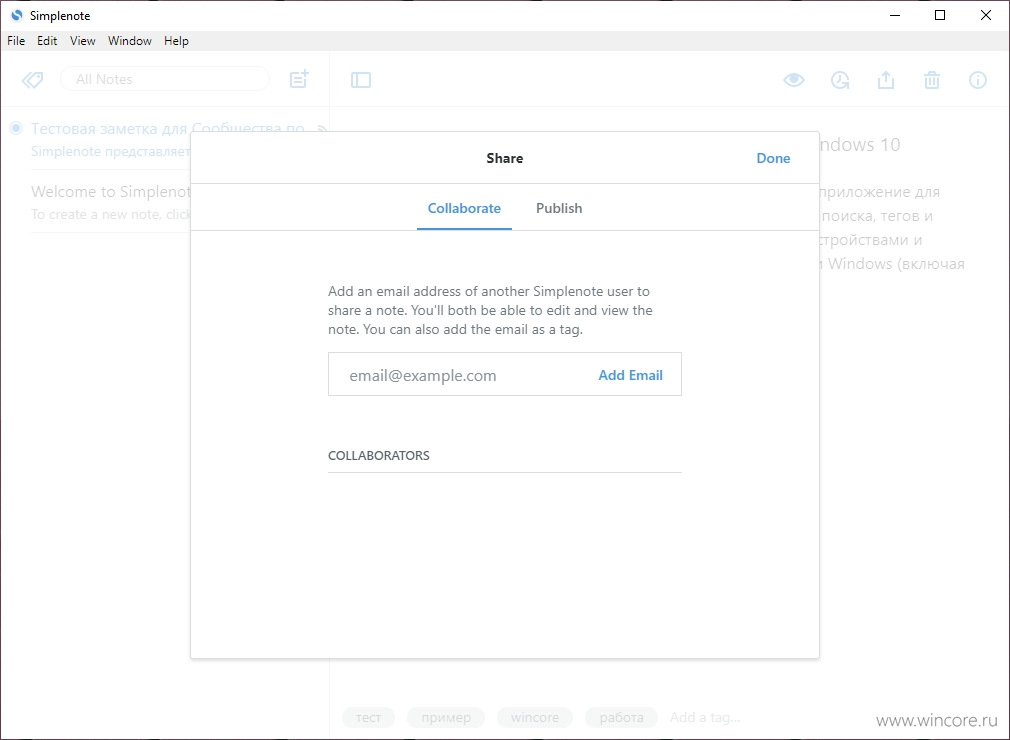Screen dimensions: 1010x740
Task: Toggle markdown preview eye icon
Action: click(x=794, y=80)
